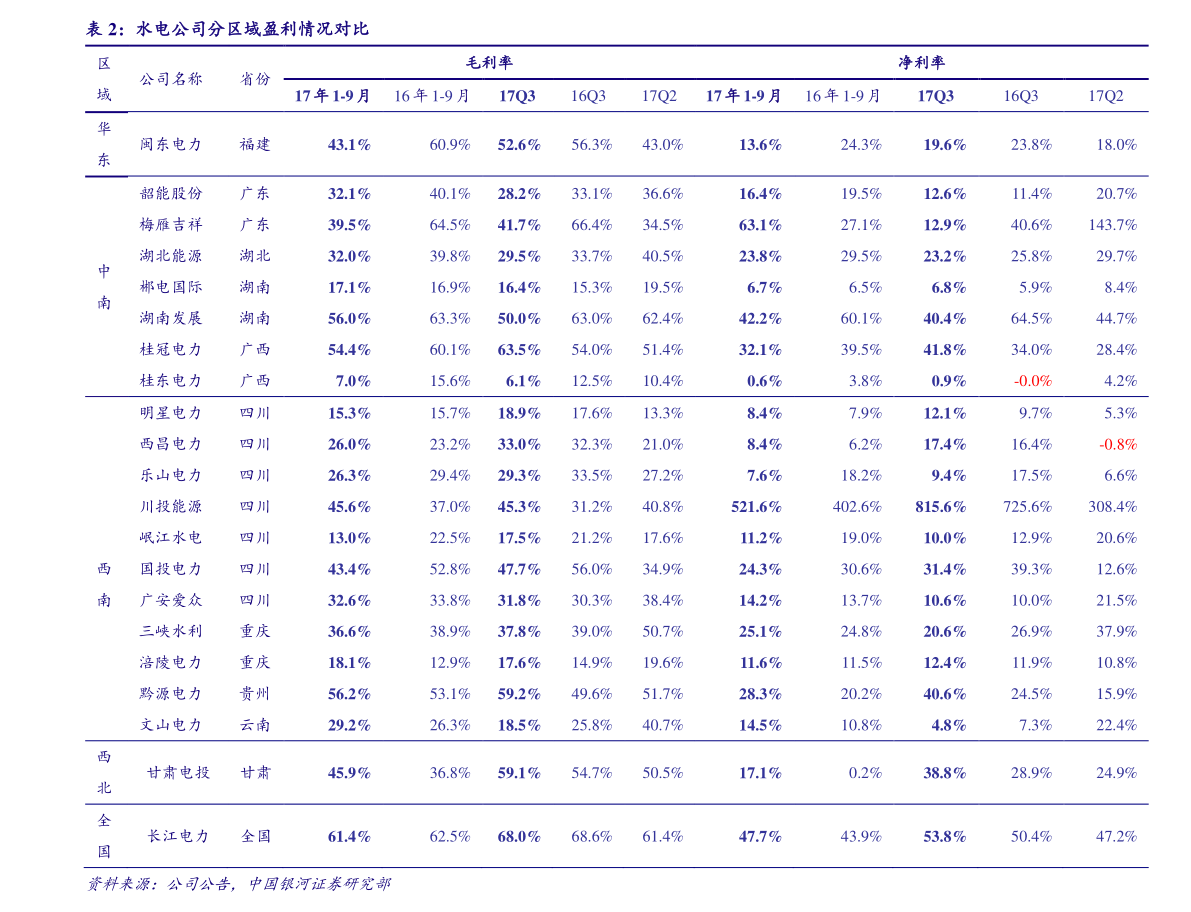The height and width of the screenshot is (912, 1191).
Task: Select the 净利率 group header
Action: (x=920, y=62)
